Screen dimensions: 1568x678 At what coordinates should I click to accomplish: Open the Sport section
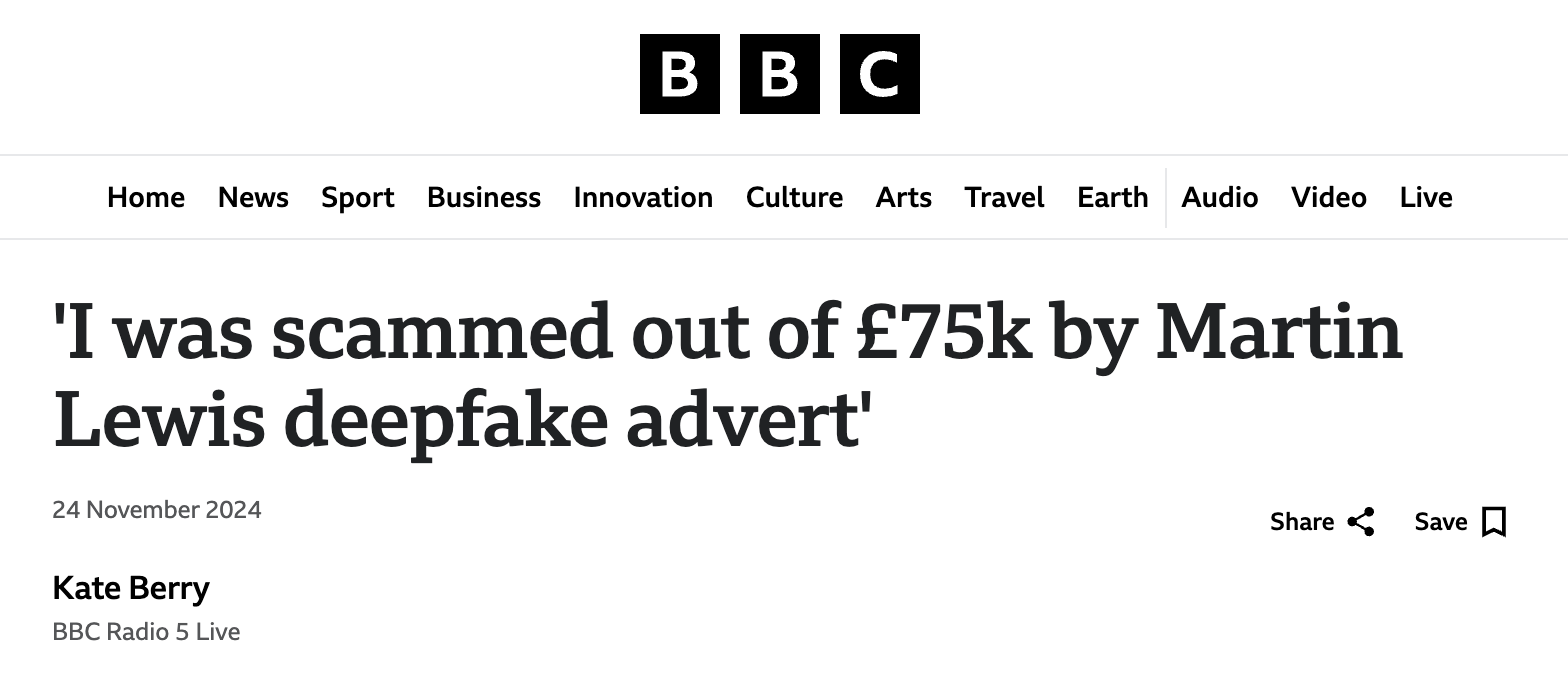[x=358, y=198]
